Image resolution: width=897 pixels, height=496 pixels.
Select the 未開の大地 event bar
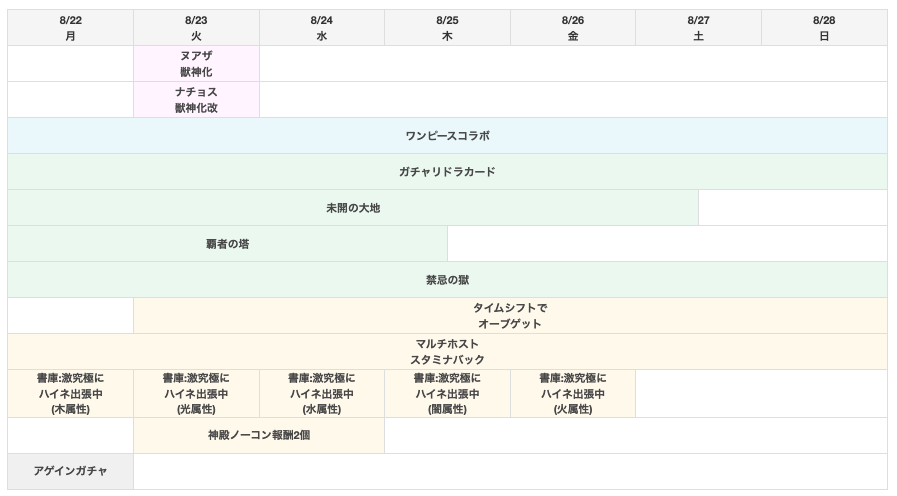(x=353, y=208)
